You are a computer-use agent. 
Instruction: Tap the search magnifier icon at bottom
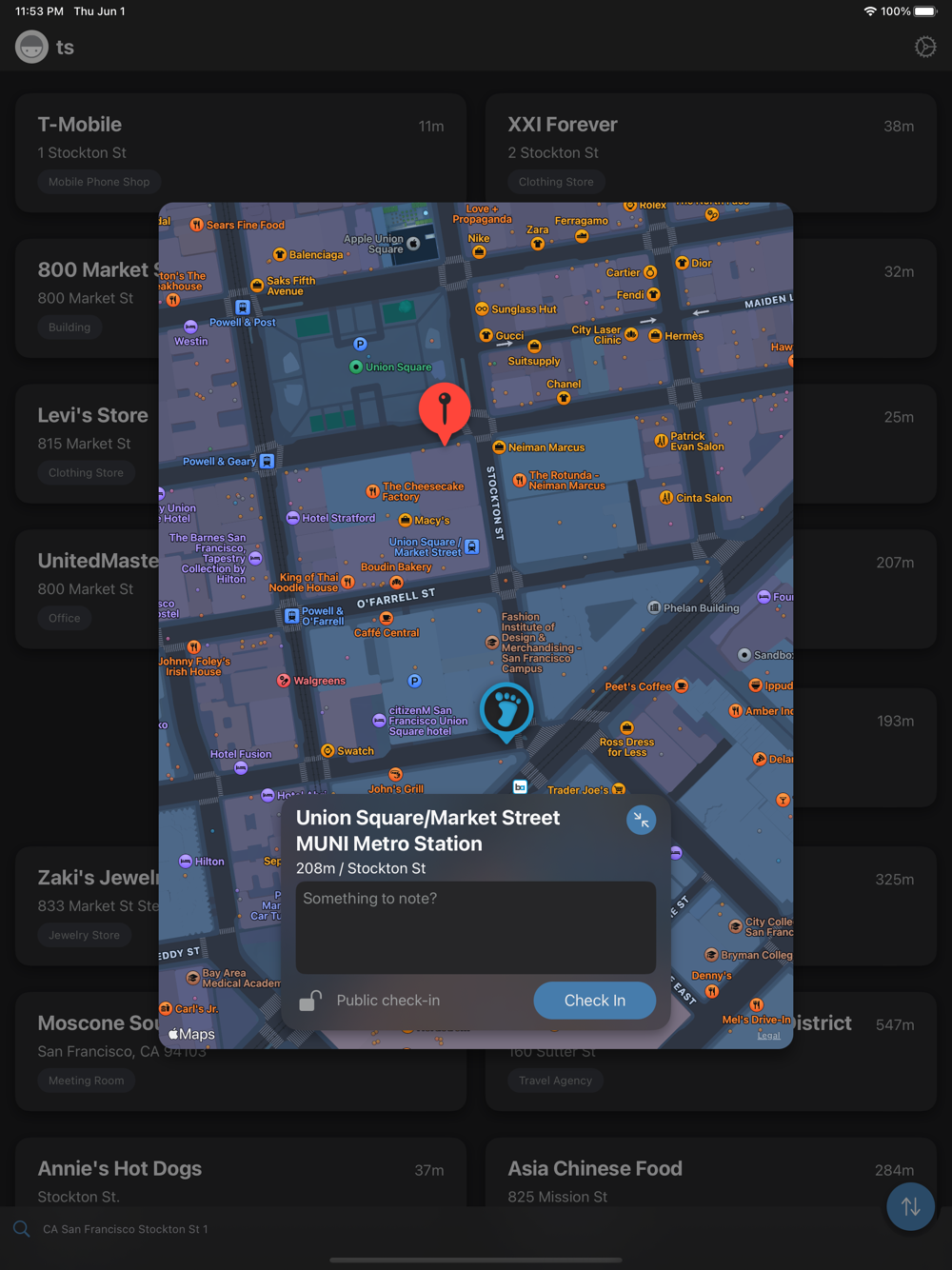point(22,1229)
